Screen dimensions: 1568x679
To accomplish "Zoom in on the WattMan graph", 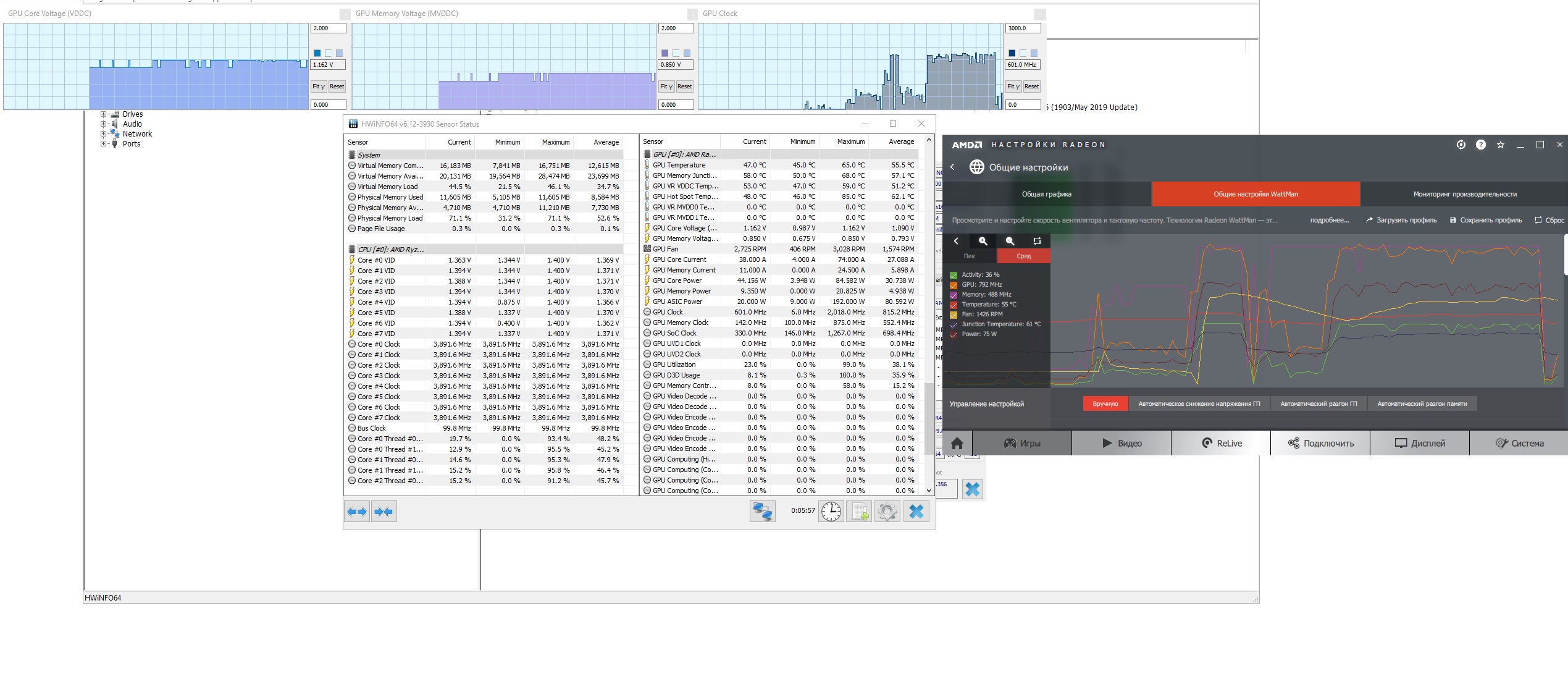I will tap(983, 241).
